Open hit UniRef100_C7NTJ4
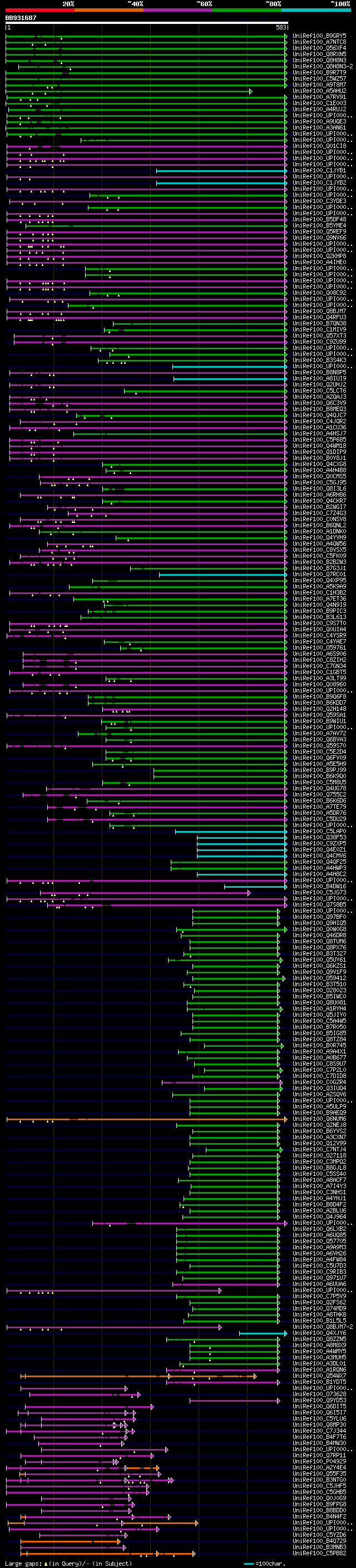This screenshot has width=356, height=1568. [x=319, y=1150]
